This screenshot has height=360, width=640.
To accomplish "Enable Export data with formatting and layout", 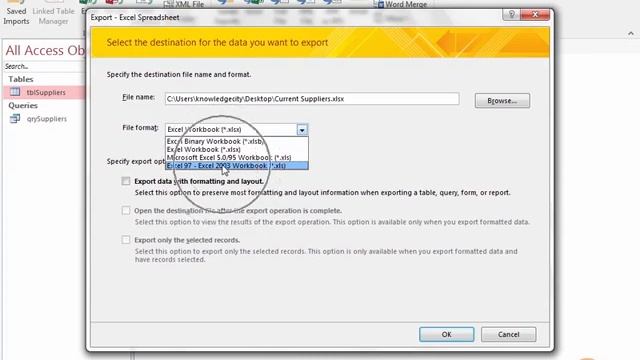I will [126, 181].
